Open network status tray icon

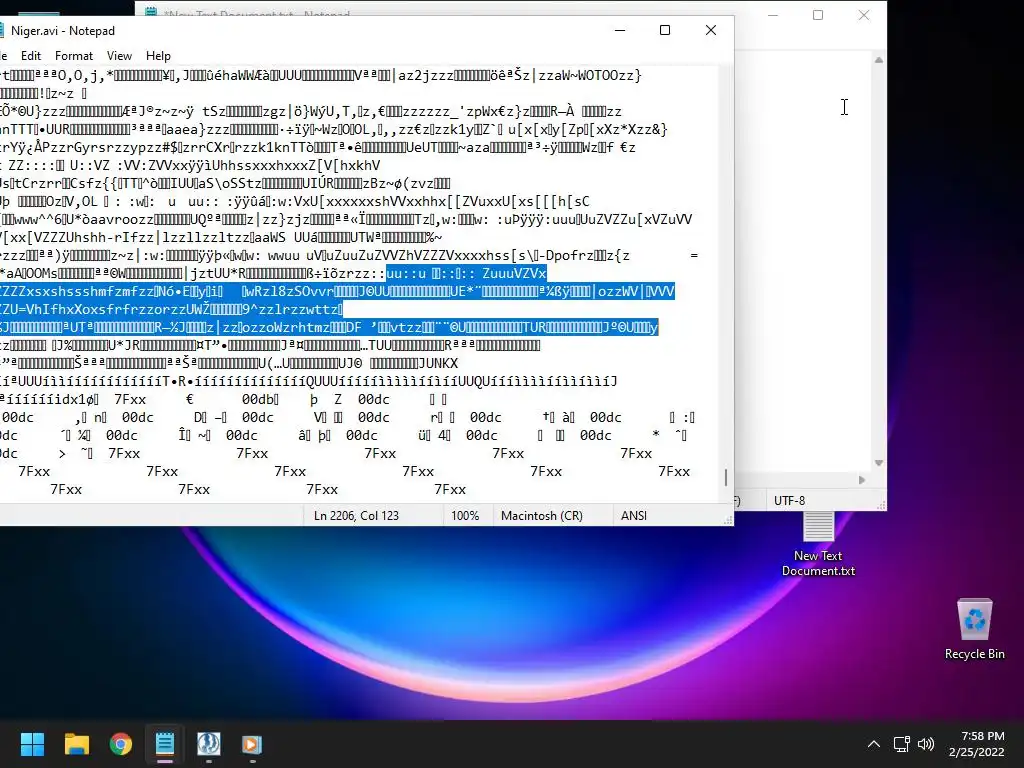click(x=902, y=744)
